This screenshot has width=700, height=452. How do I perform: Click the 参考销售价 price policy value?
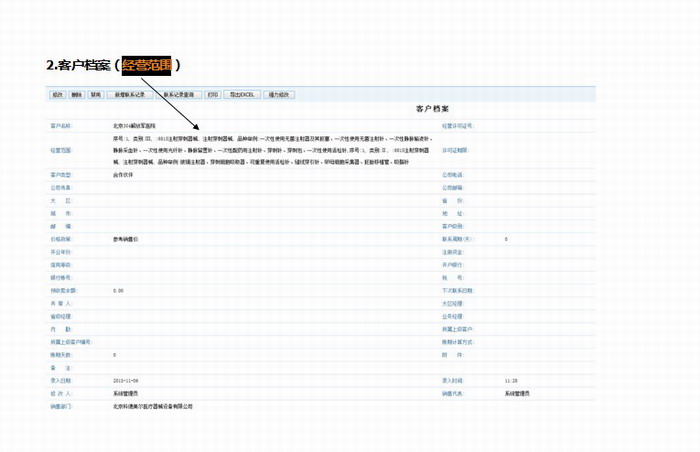tap(126, 240)
